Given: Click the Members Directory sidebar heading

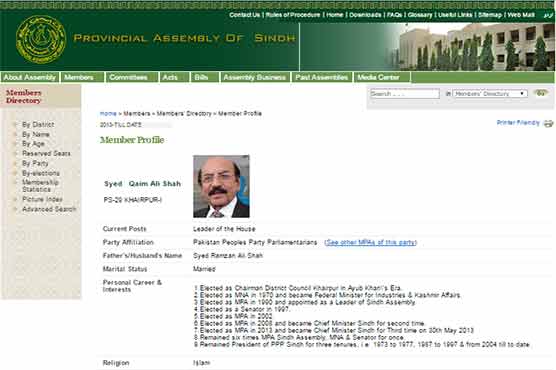Looking at the screenshot, I should point(24,96).
